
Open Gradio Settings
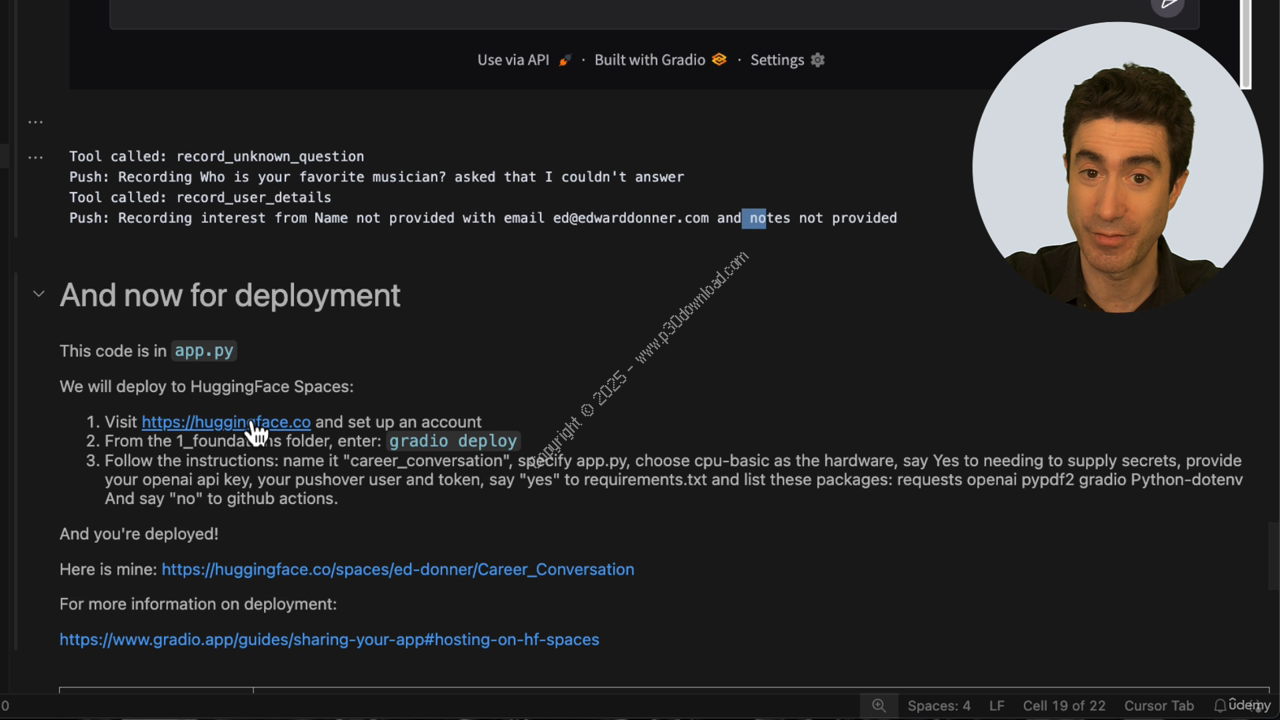777,60
